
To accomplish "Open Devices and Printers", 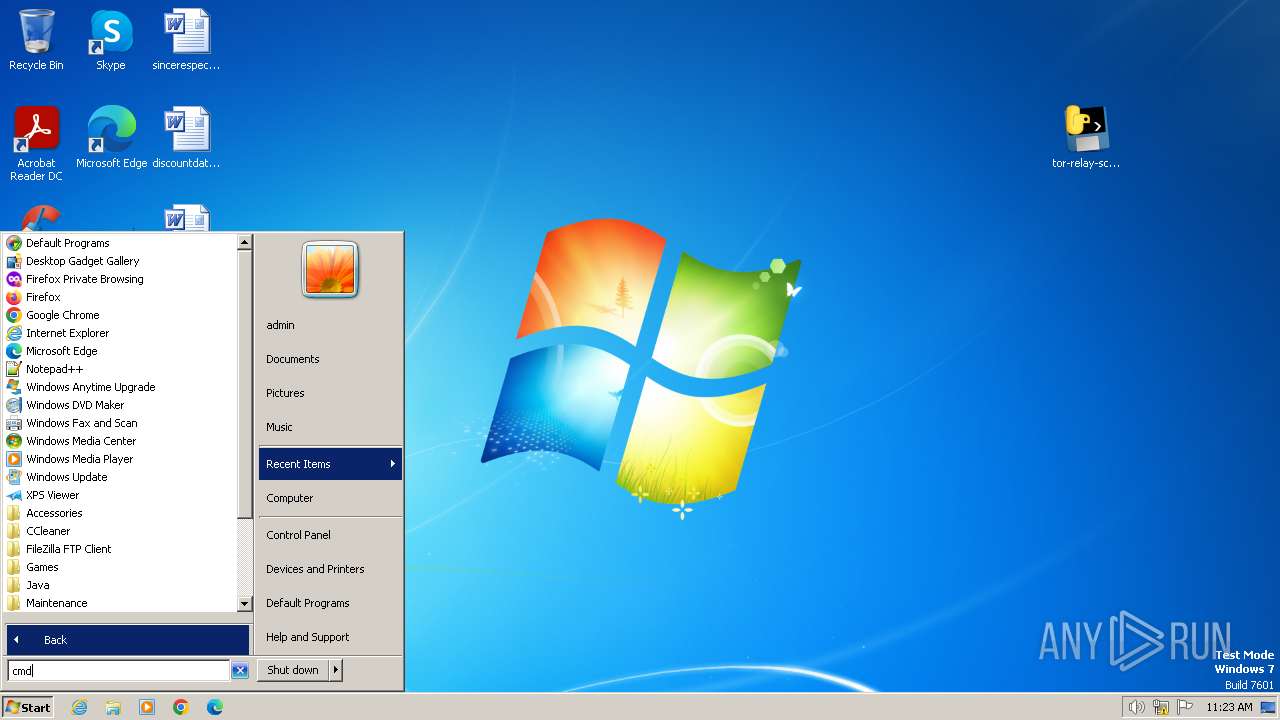I will click(330, 569).
